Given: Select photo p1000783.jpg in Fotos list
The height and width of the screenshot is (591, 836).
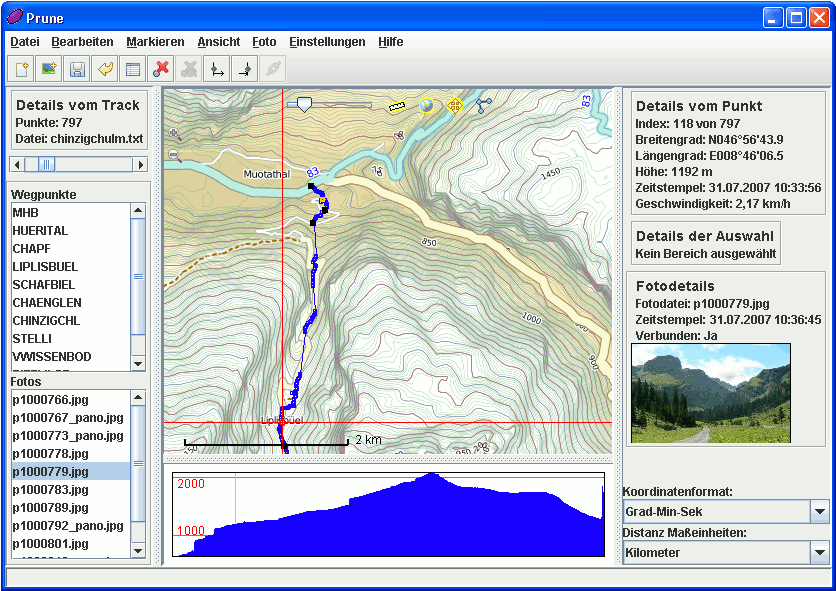Looking at the screenshot, I should pyautogui.click(x=51, y=490).
